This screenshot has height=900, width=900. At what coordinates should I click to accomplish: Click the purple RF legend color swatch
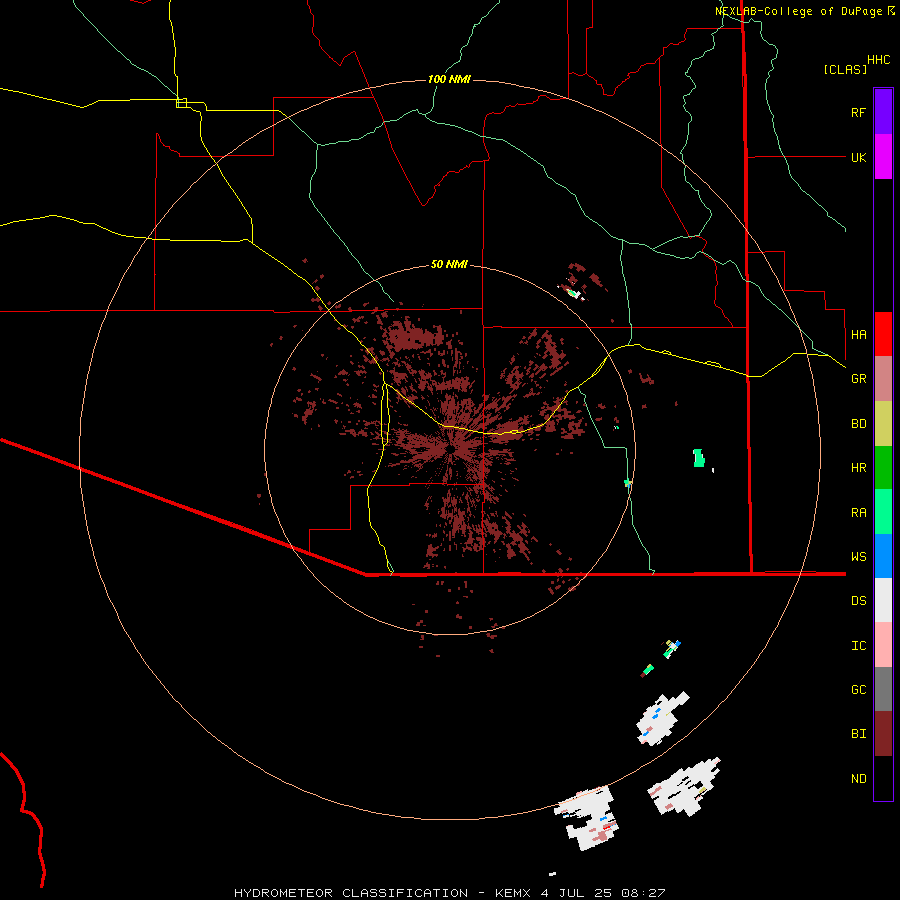point(883,111)
